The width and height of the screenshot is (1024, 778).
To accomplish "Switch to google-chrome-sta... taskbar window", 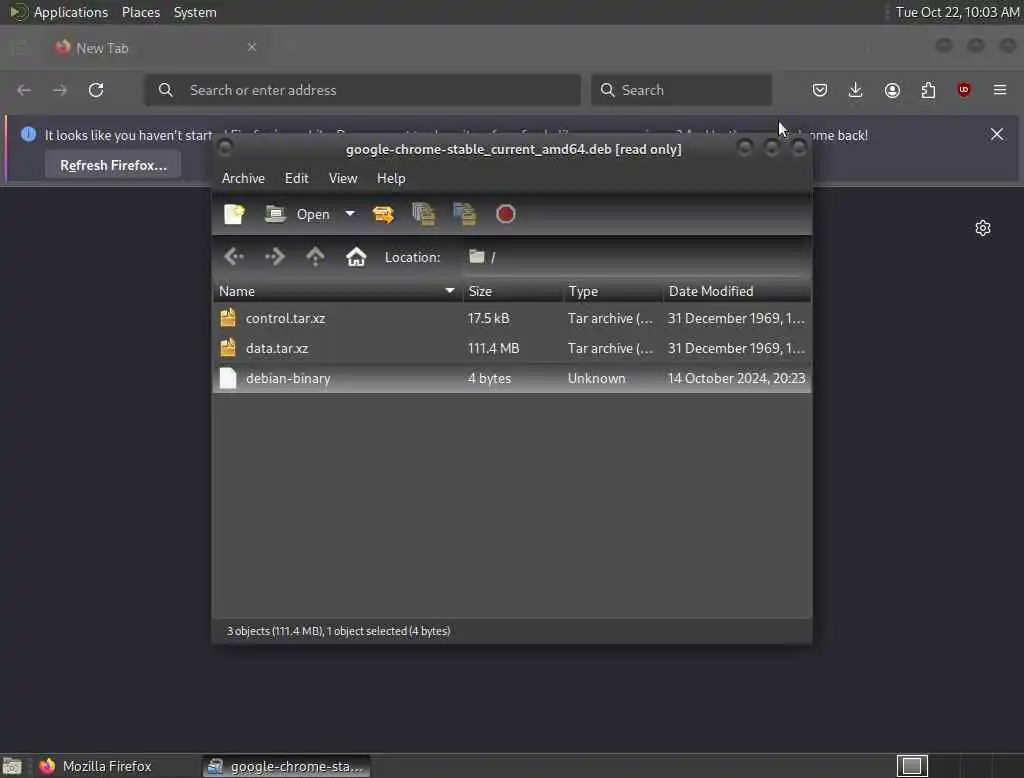I will coord(286,766).
